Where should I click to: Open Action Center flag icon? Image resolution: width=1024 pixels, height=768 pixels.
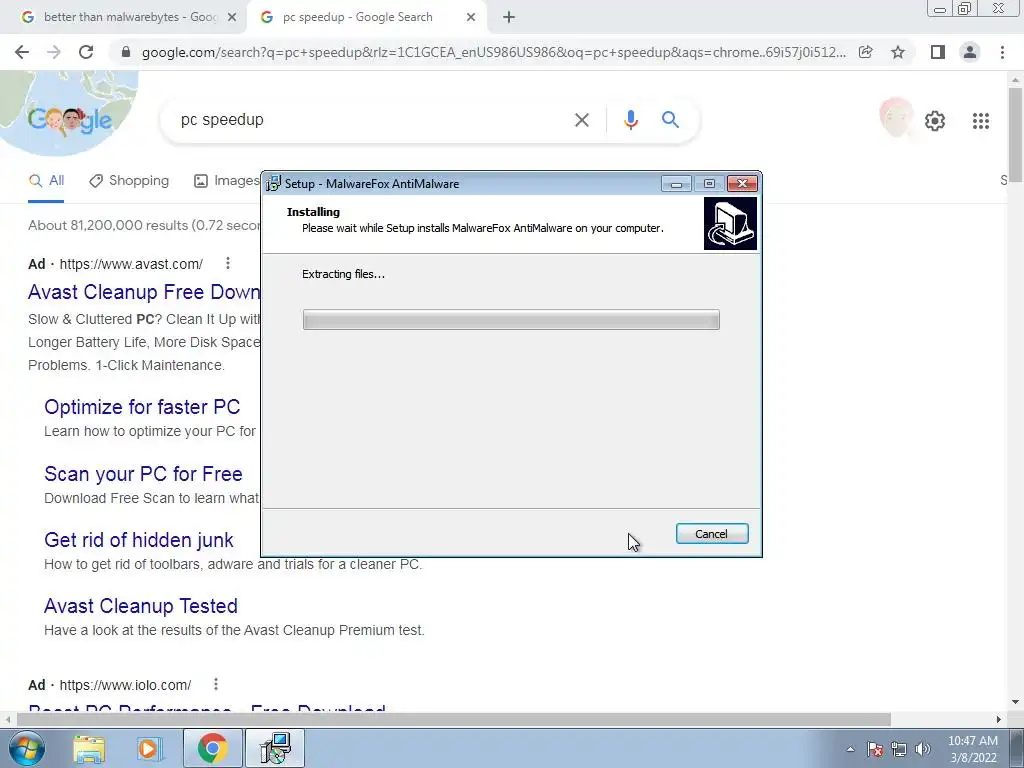coord(875,749)
